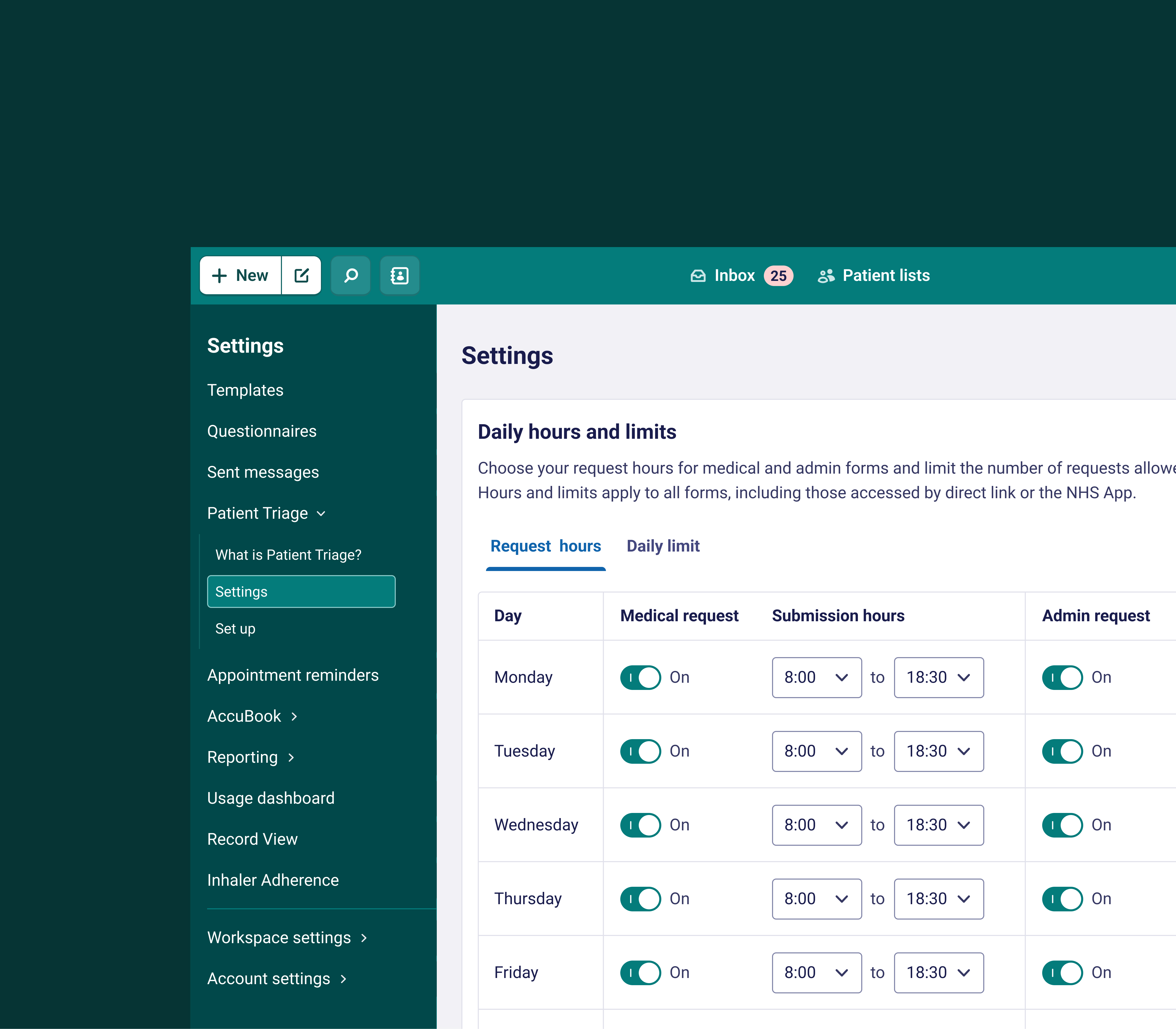Select Settings under Patient Triage
This screenshot has height=1029, width=1176.
301,592
